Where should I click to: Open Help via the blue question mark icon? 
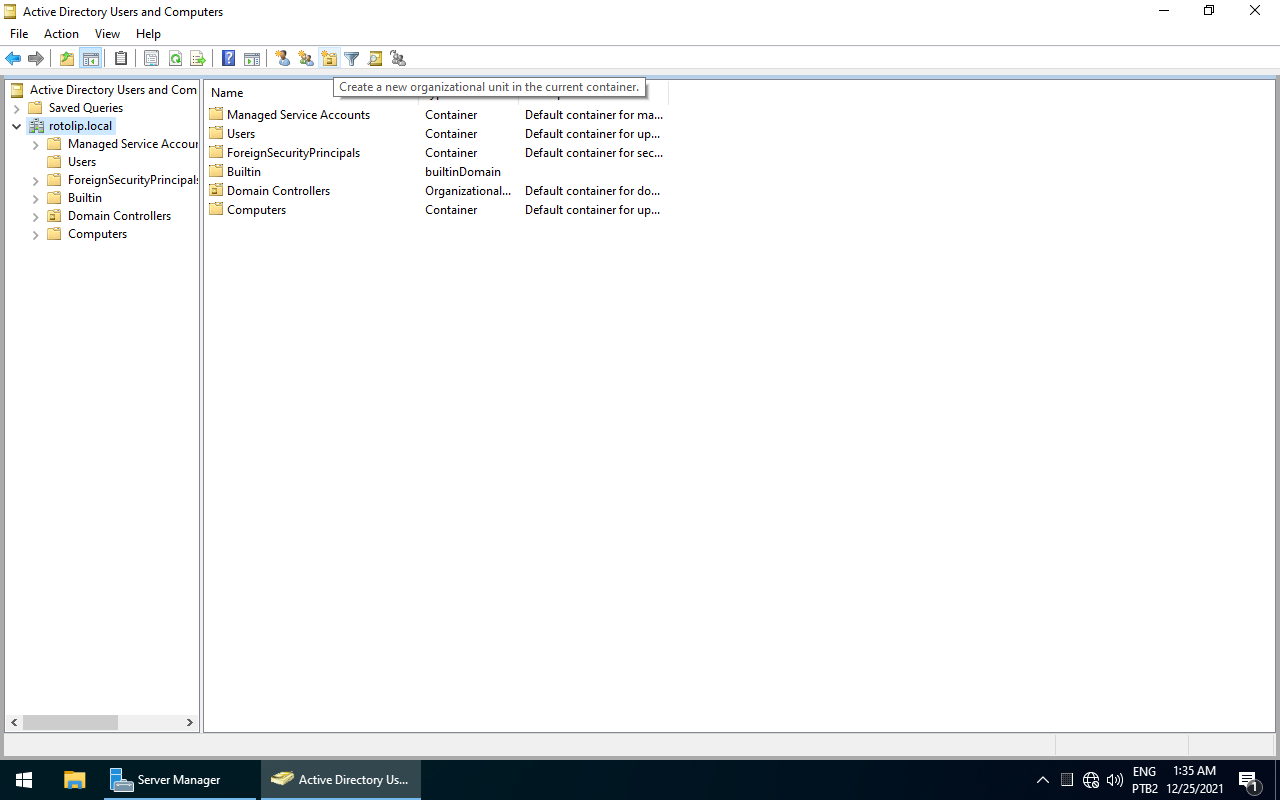(x=228, y=59)
